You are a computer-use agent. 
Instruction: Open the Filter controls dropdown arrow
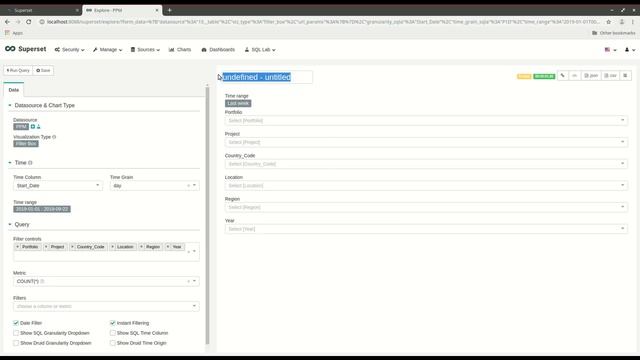click(x=194, y=251)
